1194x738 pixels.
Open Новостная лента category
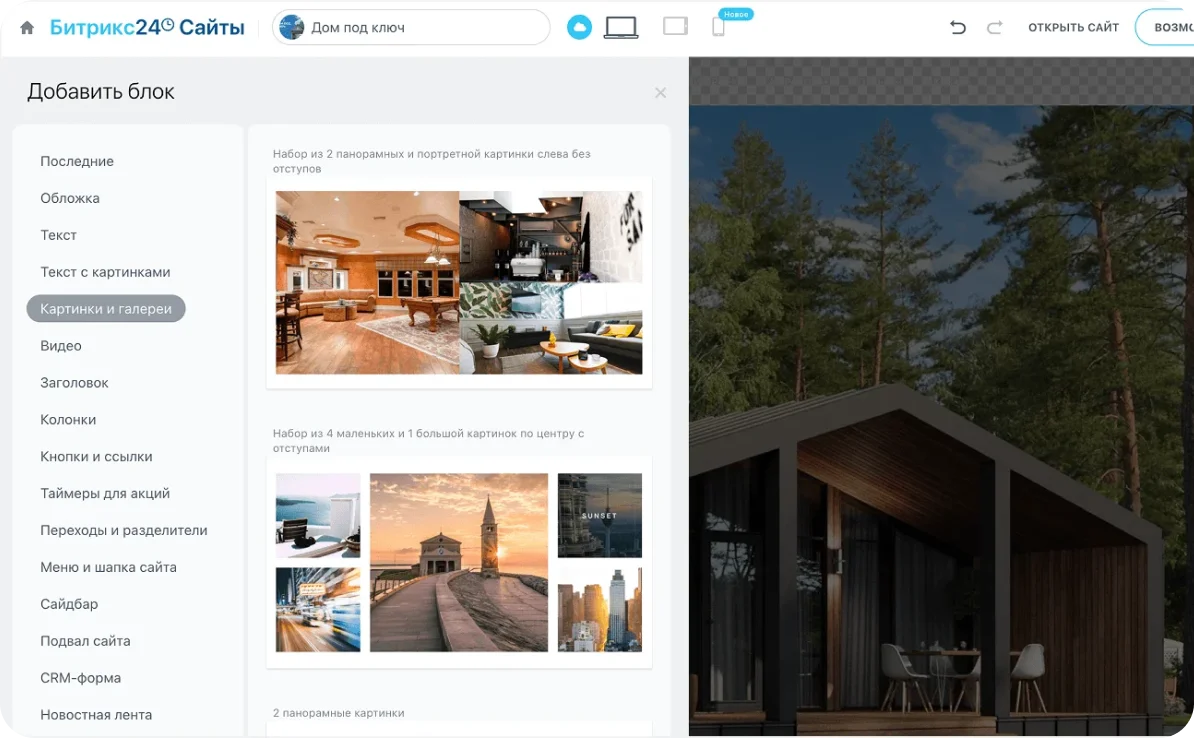(x=97, y=715)
